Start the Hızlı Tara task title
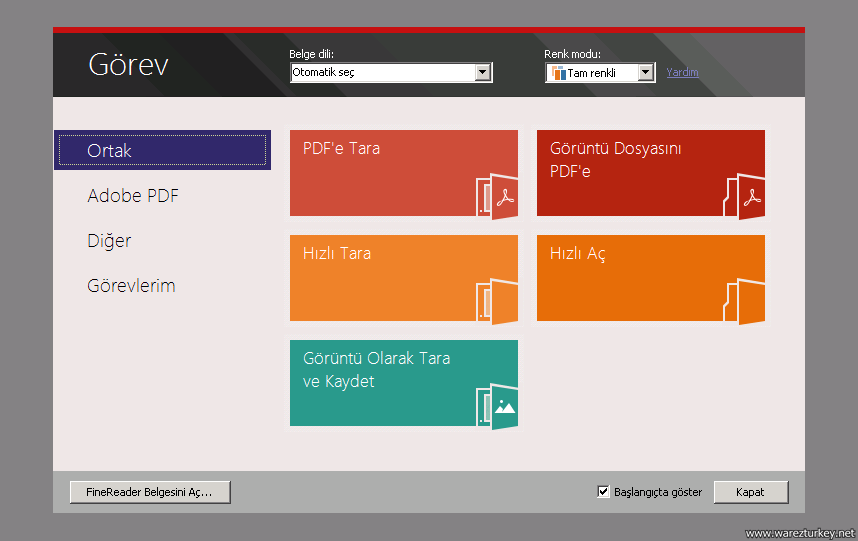Screen dimensions: 858x541 click(x=337, y=253)
